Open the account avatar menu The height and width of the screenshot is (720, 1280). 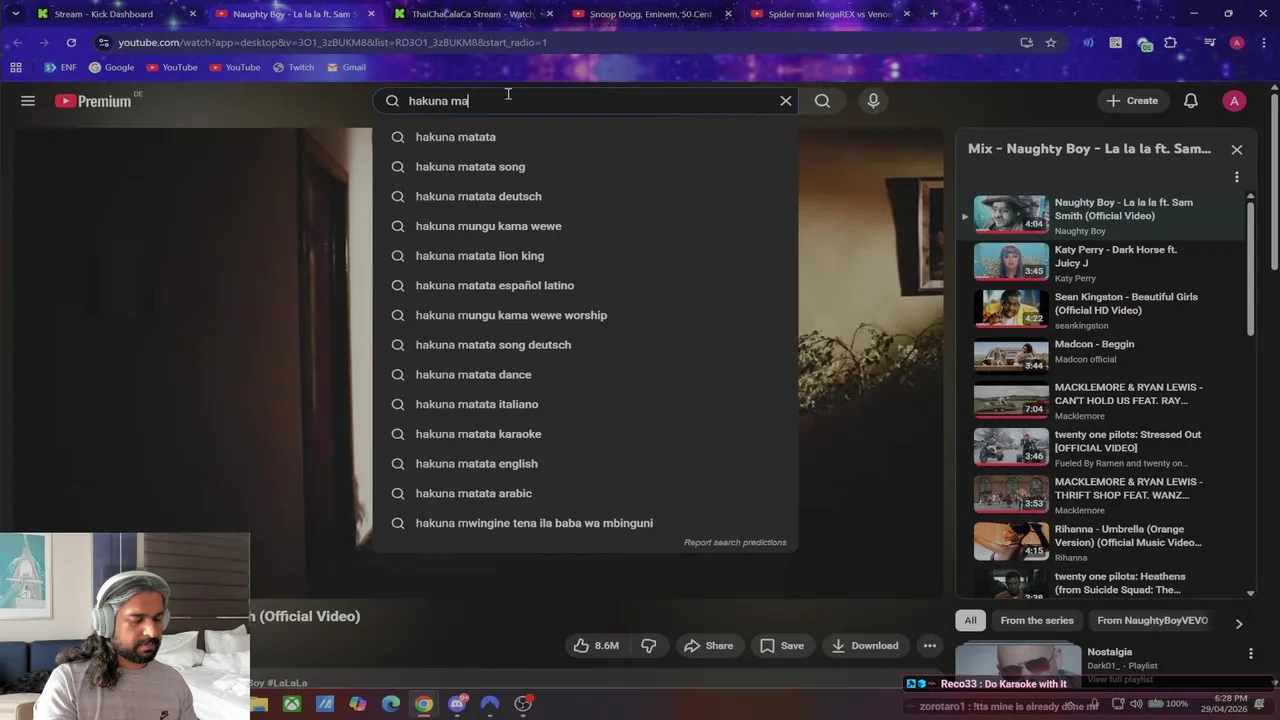point(1234,101)
